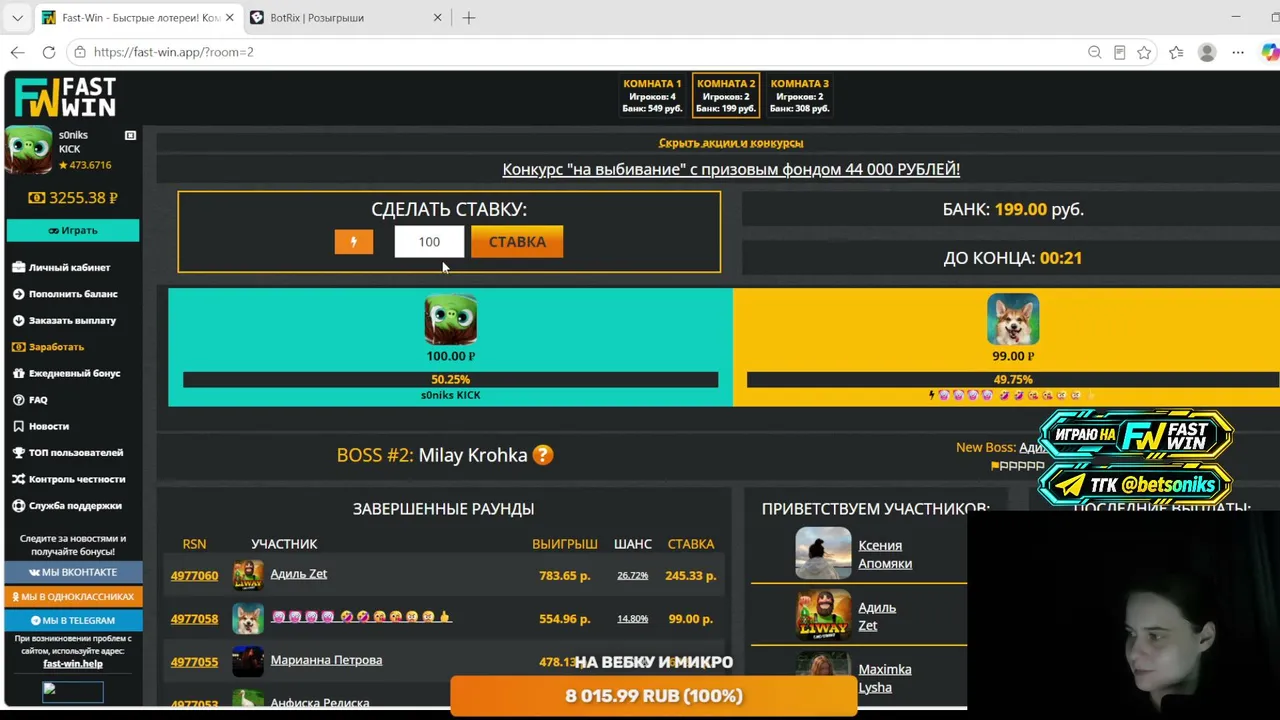Reload the page with the refresh icon
The height and width of the screenshot is (720, 1280).
49,52
